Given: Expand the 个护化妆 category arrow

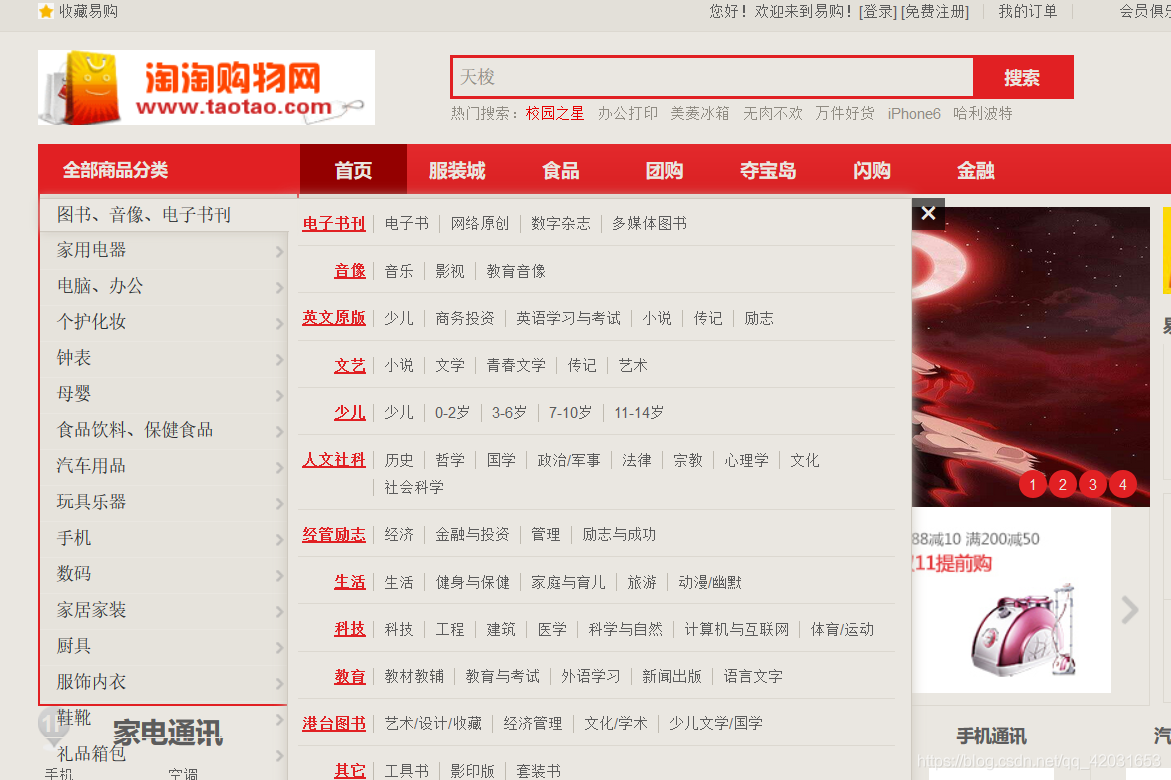Looking at the screenshot, I should tap(279, 324).
